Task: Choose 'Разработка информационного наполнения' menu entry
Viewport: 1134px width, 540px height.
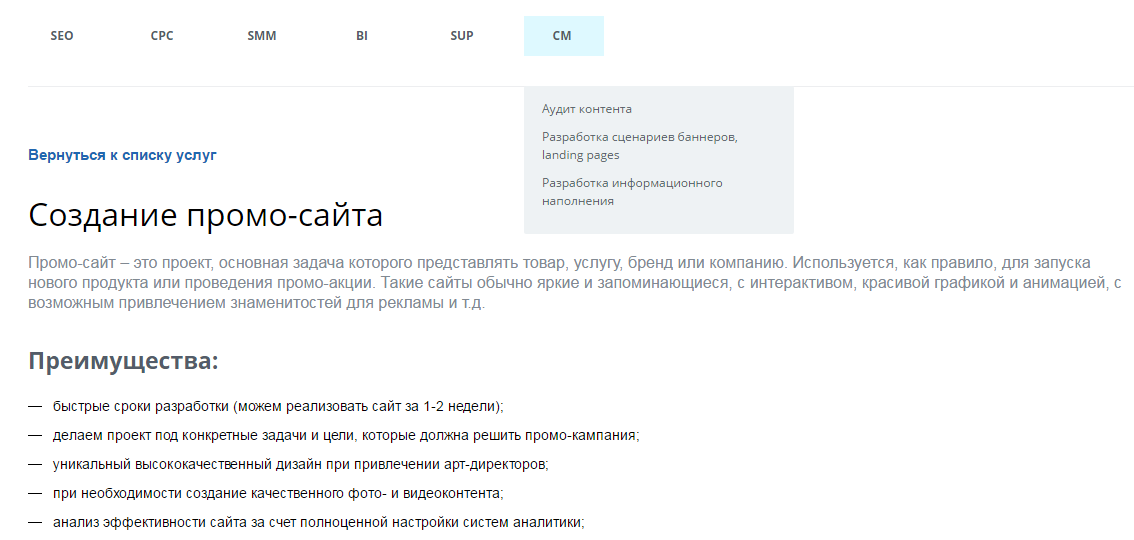Action: [x=632, y=192]
